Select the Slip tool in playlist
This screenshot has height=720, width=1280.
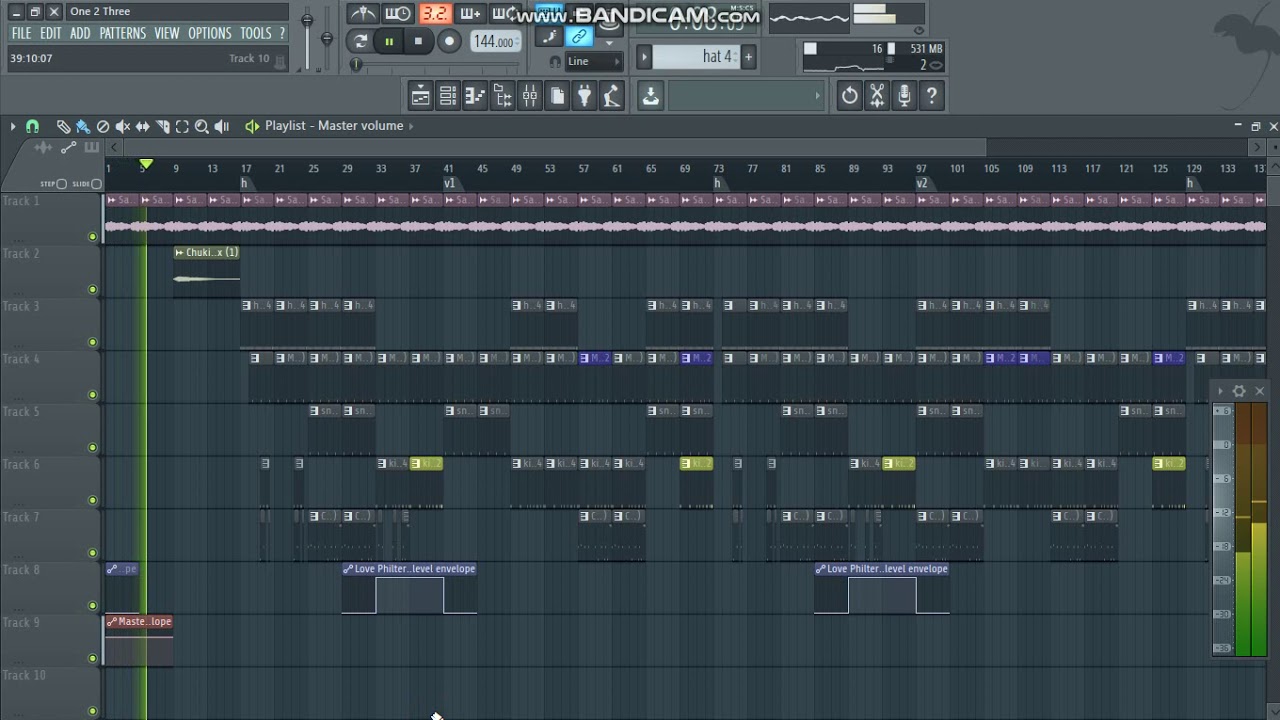tap(143, 126)
